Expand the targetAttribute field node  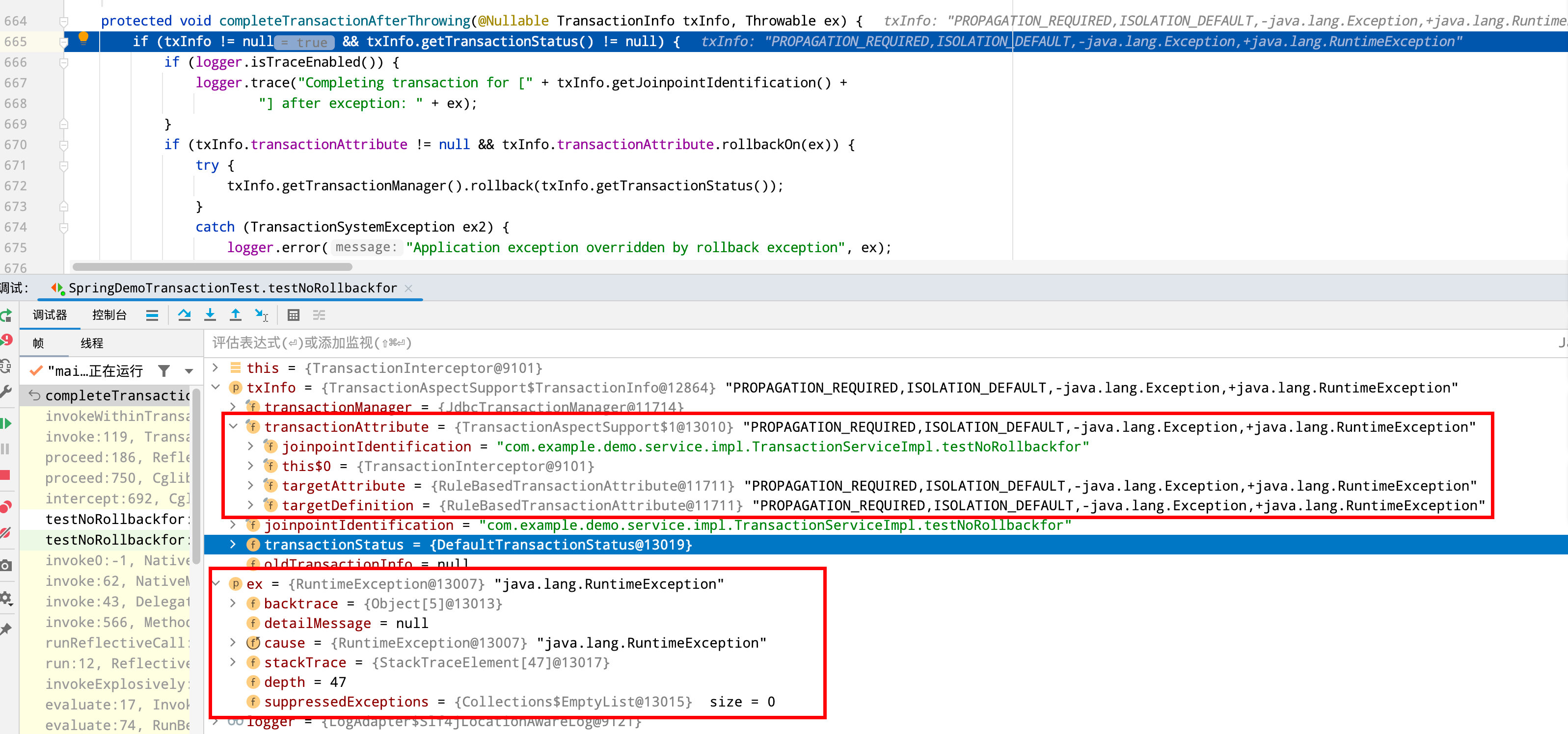pos(250,485)
